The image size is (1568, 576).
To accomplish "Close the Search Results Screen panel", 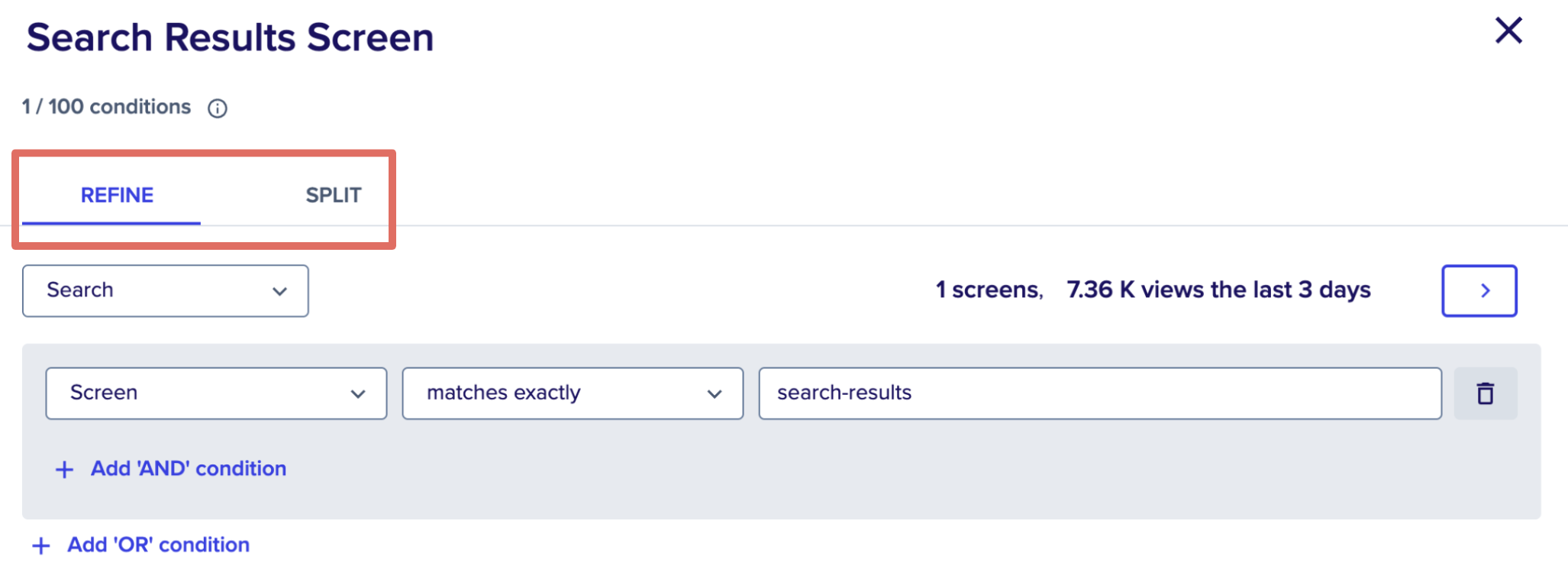I will coord(1508,31).
